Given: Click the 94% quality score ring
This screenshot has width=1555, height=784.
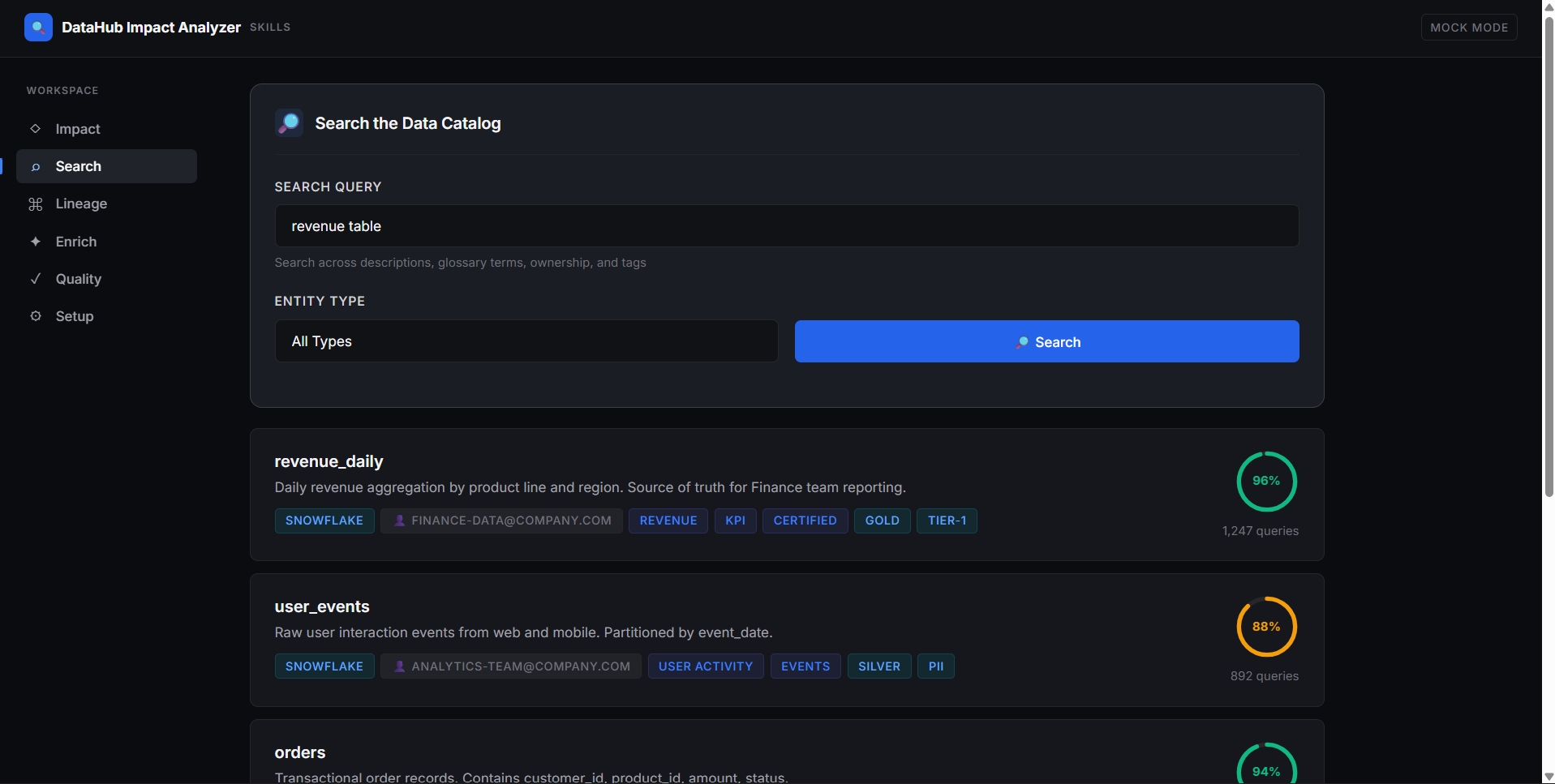Looking at the screenshot, I should (1266, 764).
